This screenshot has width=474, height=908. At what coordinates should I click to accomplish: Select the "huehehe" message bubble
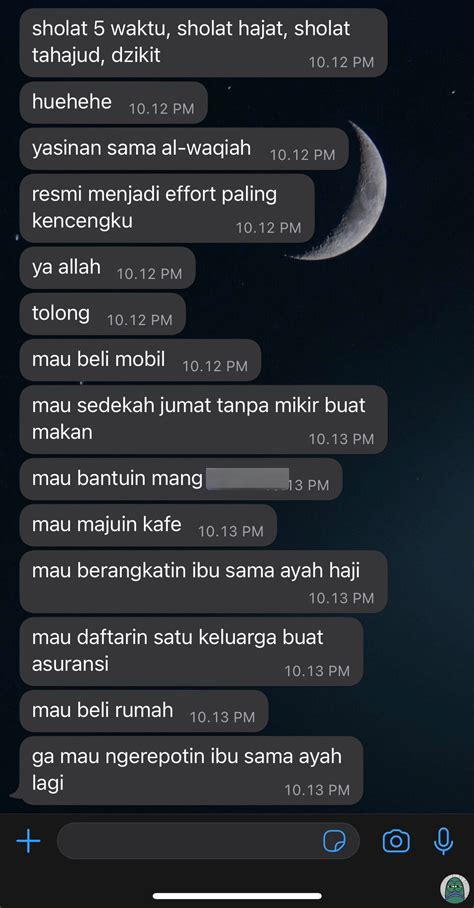pyautogui.click(x=113, y=102)
